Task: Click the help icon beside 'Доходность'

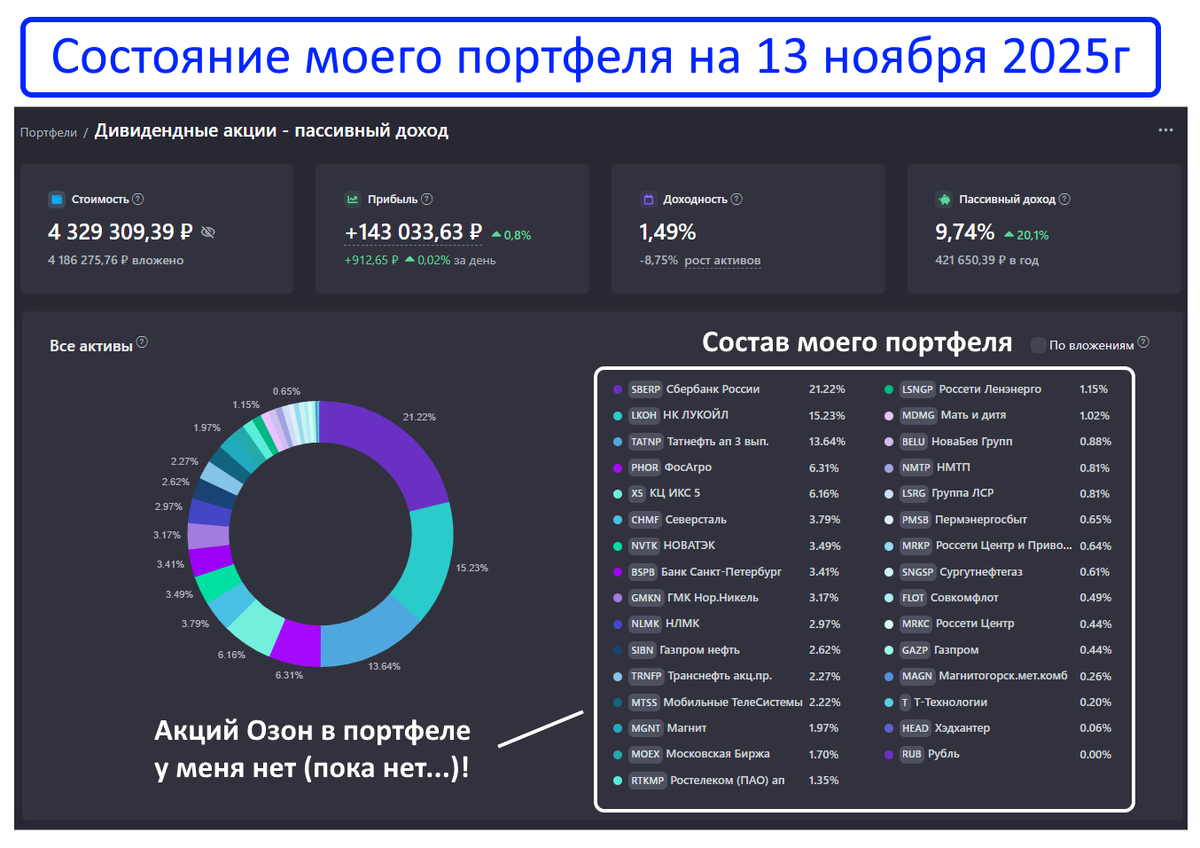Action: (x=736, y=199)
